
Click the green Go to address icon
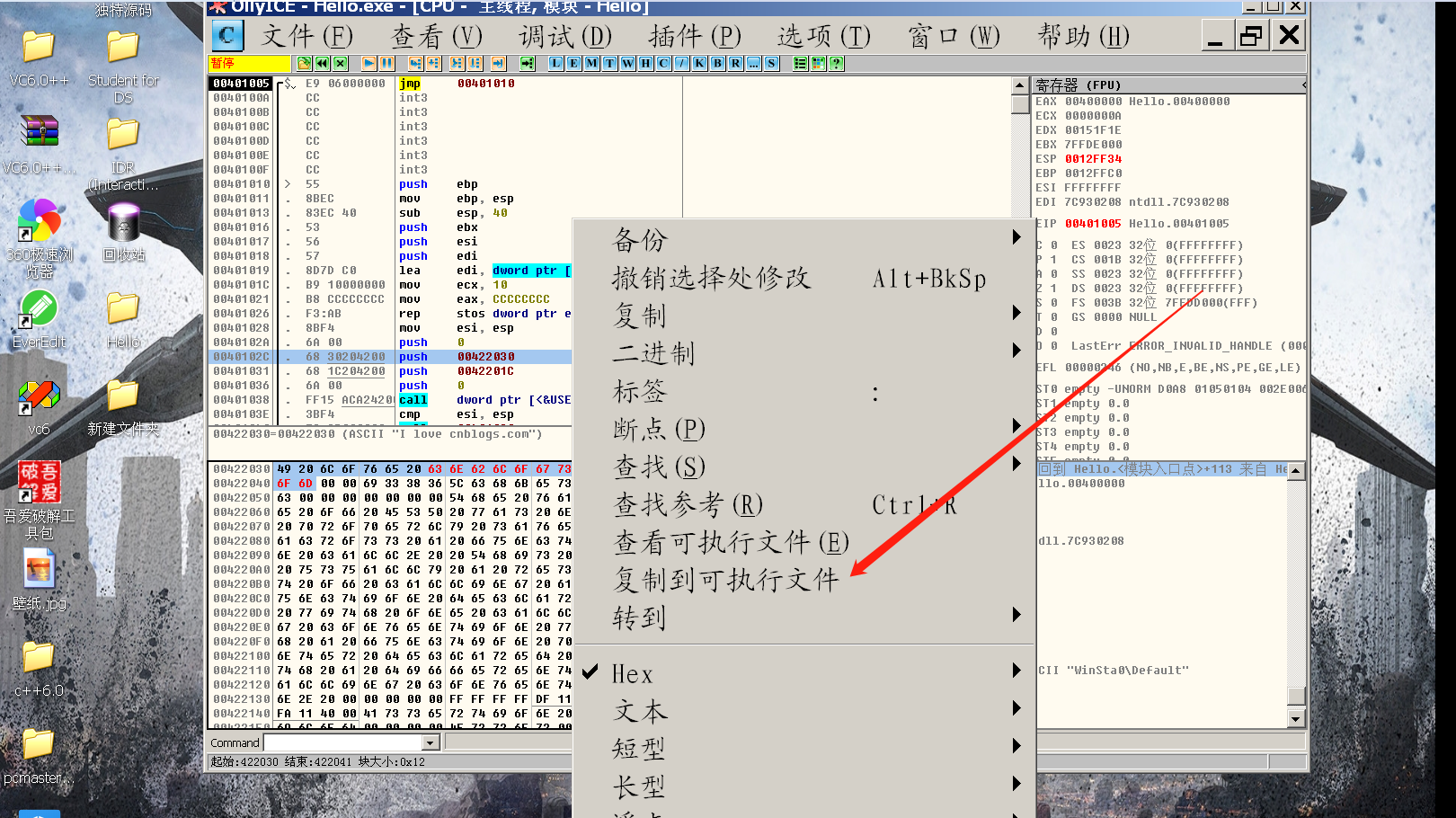coord(528,63)
